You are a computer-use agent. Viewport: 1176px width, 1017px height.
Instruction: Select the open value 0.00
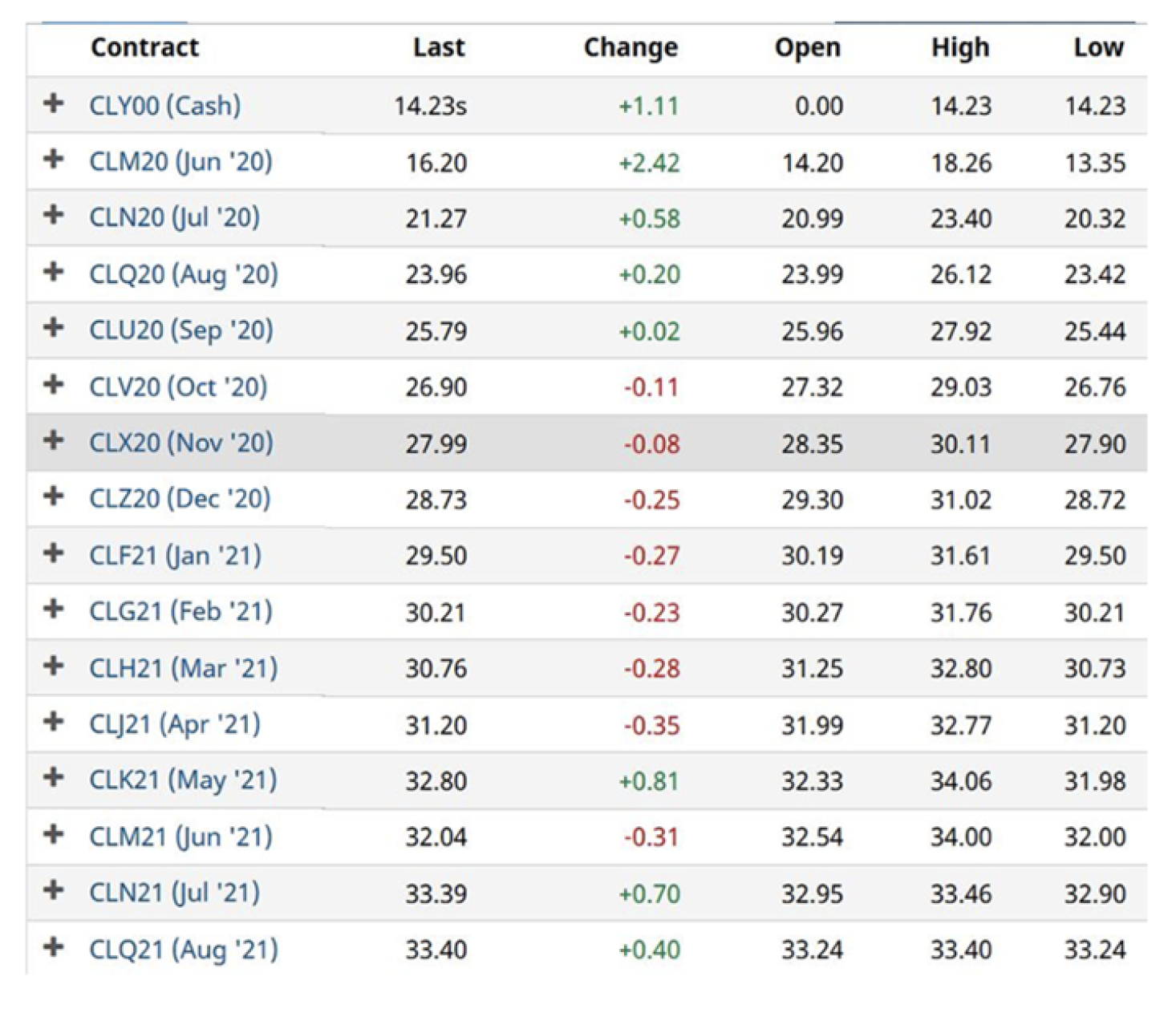coord(819,106)
